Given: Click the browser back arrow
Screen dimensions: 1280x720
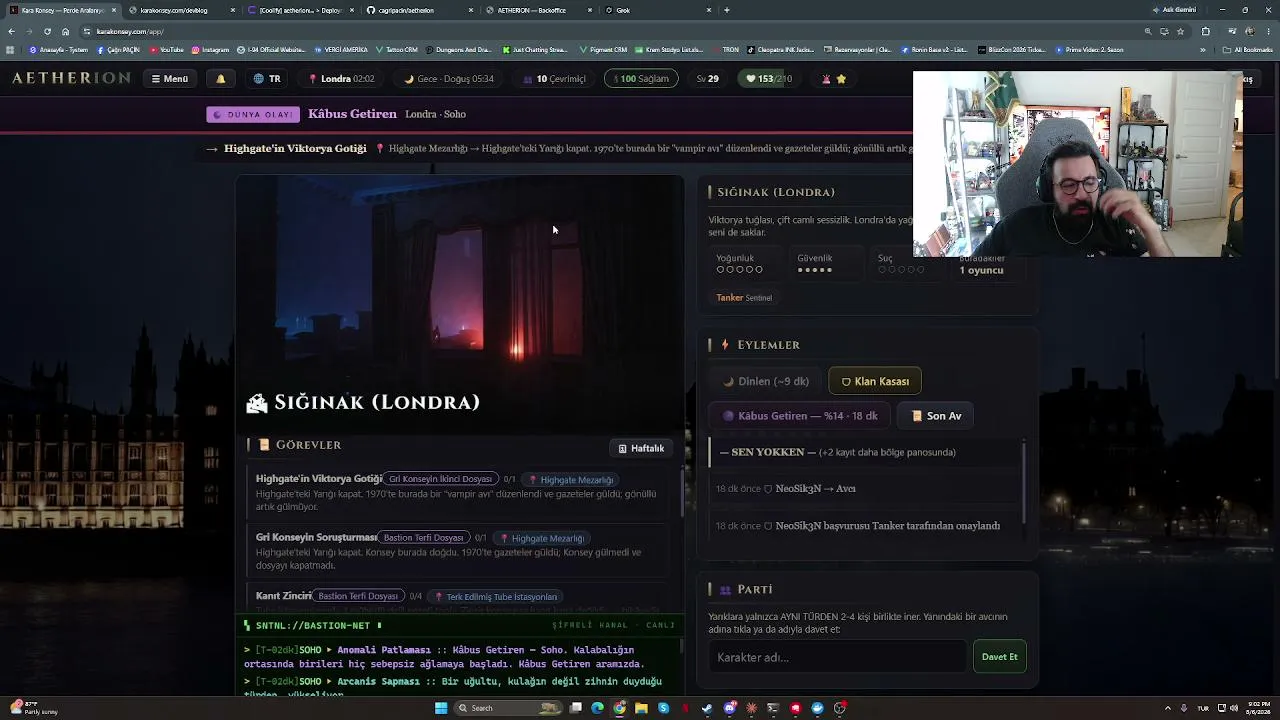Looking at the screenshot, I should pyautogui.click(x=11, y=31).
